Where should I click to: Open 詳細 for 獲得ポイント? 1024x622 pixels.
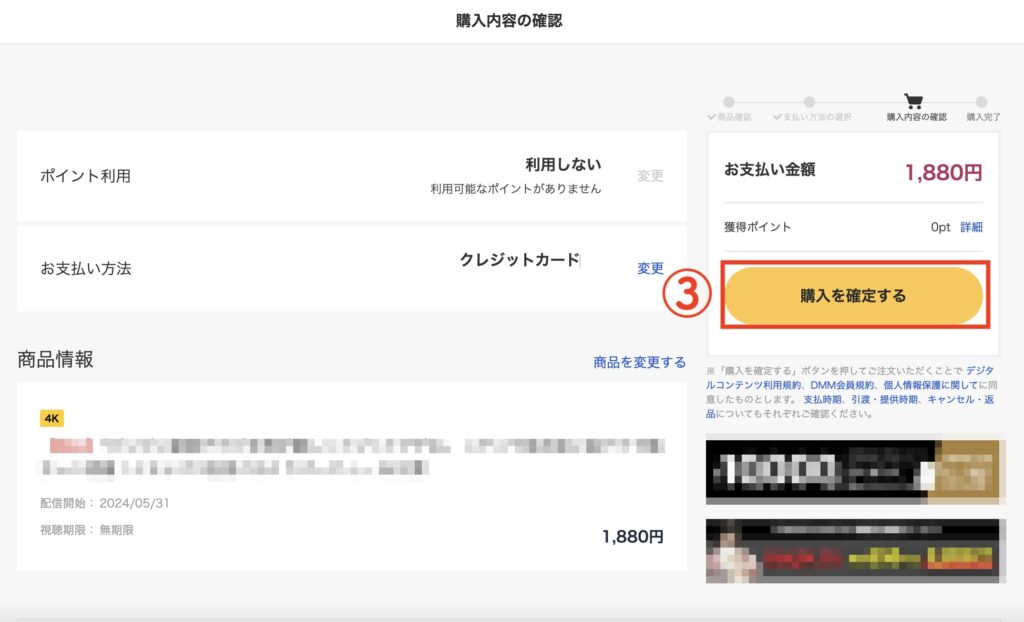coord(971,227)
